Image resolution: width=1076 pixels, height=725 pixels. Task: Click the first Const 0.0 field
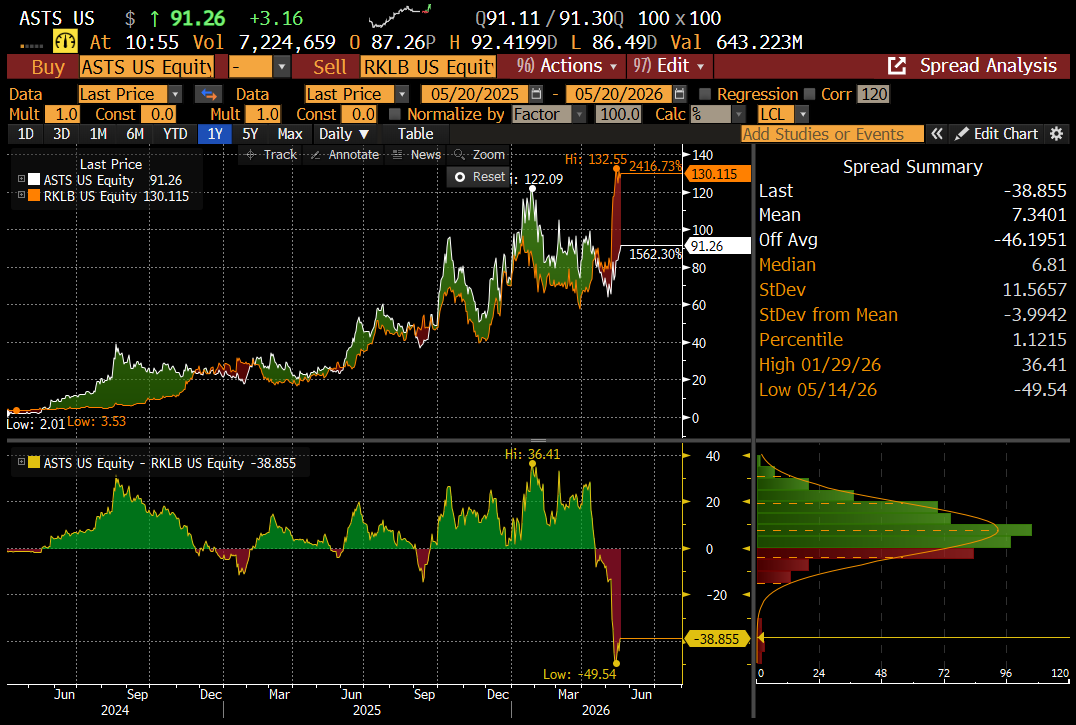[159, 114]
